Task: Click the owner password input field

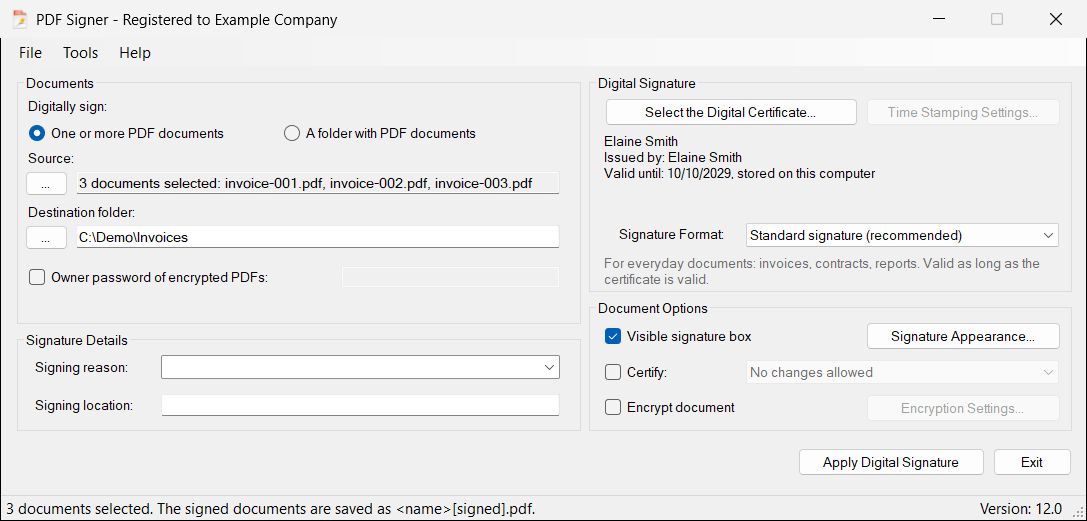Action: coord(450,277)
